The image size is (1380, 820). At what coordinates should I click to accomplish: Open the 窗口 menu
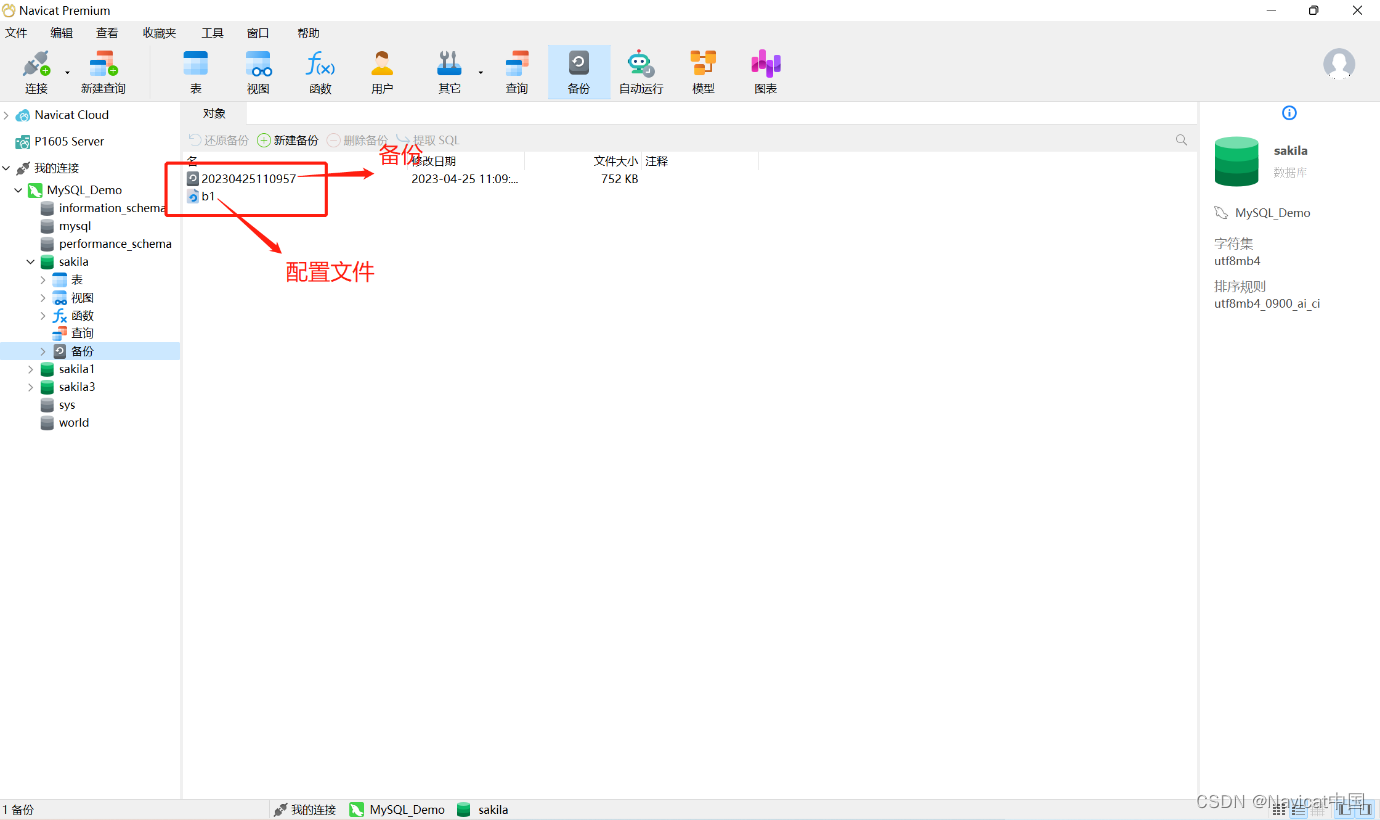258,33
